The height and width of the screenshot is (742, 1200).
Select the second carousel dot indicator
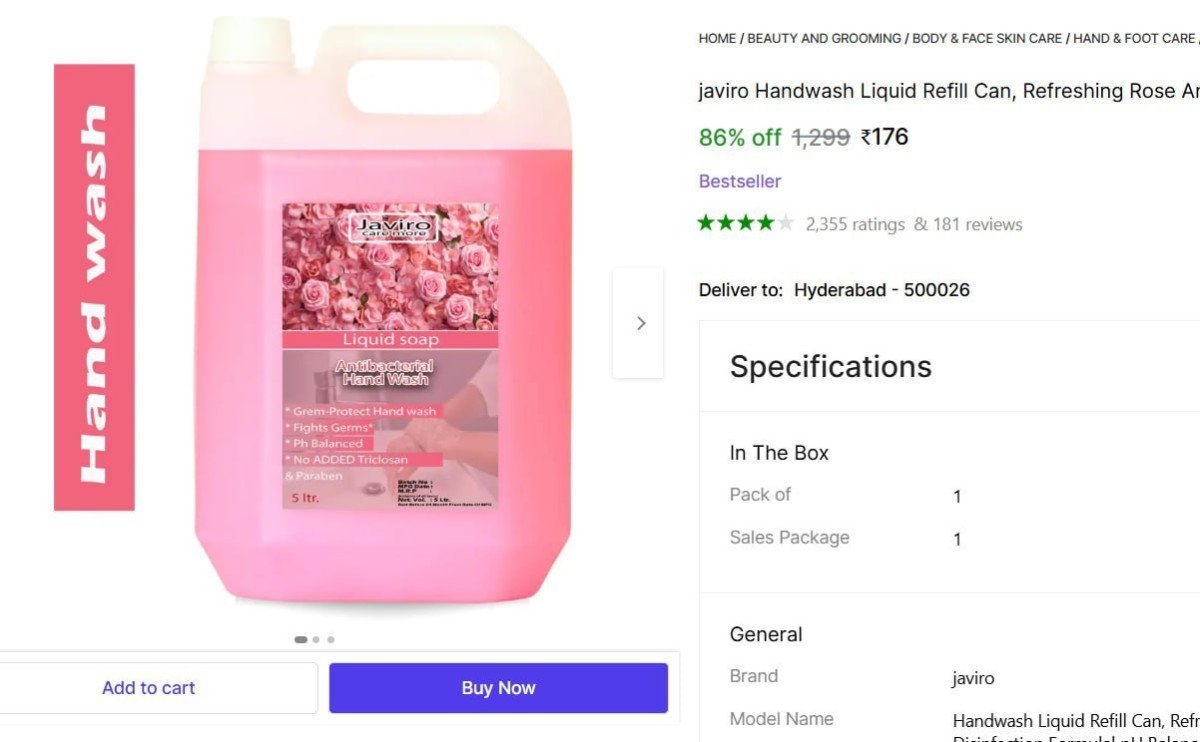pyautogui.click(x=316, y=639)
